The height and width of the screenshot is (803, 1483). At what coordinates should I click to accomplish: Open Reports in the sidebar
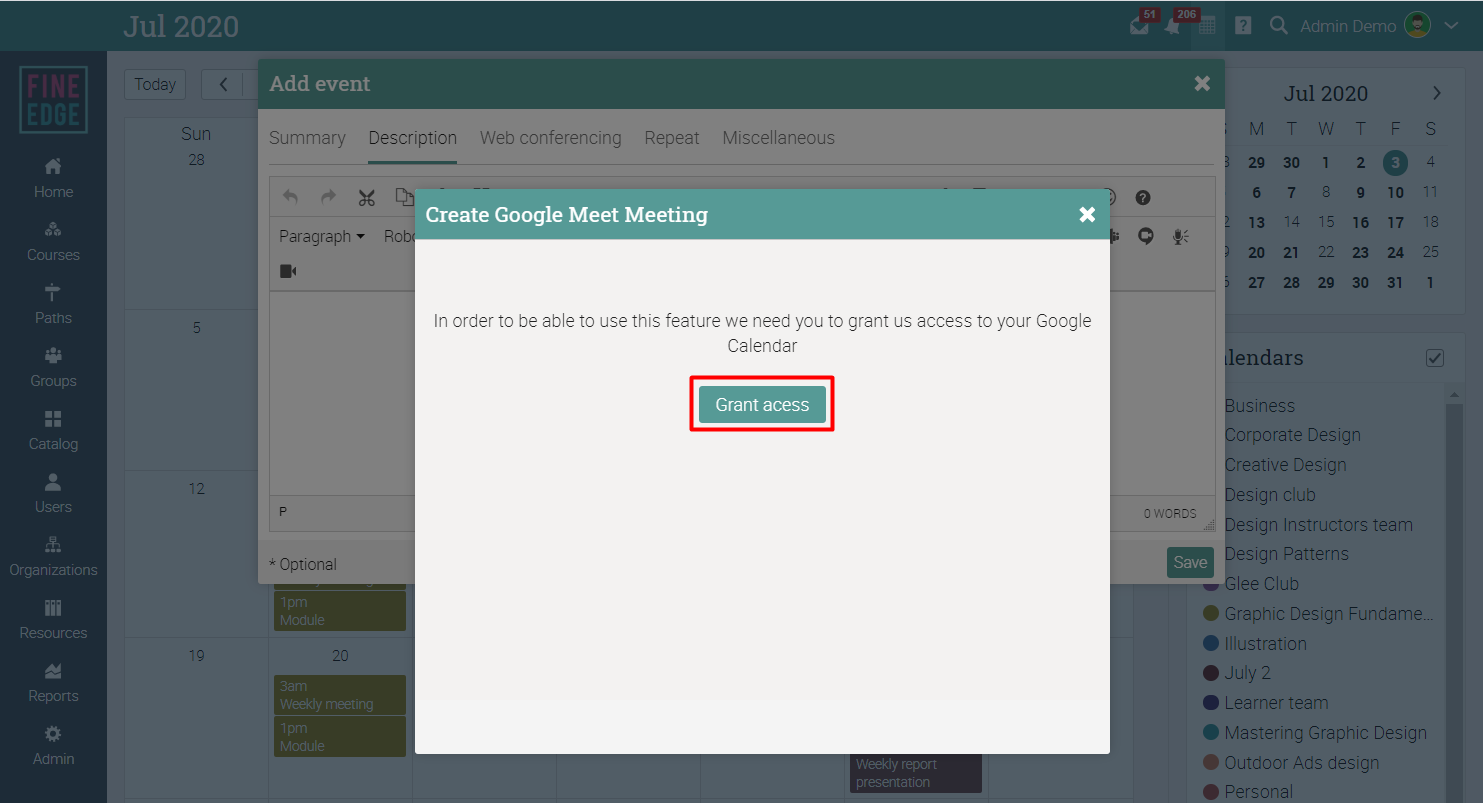point(53,682)
